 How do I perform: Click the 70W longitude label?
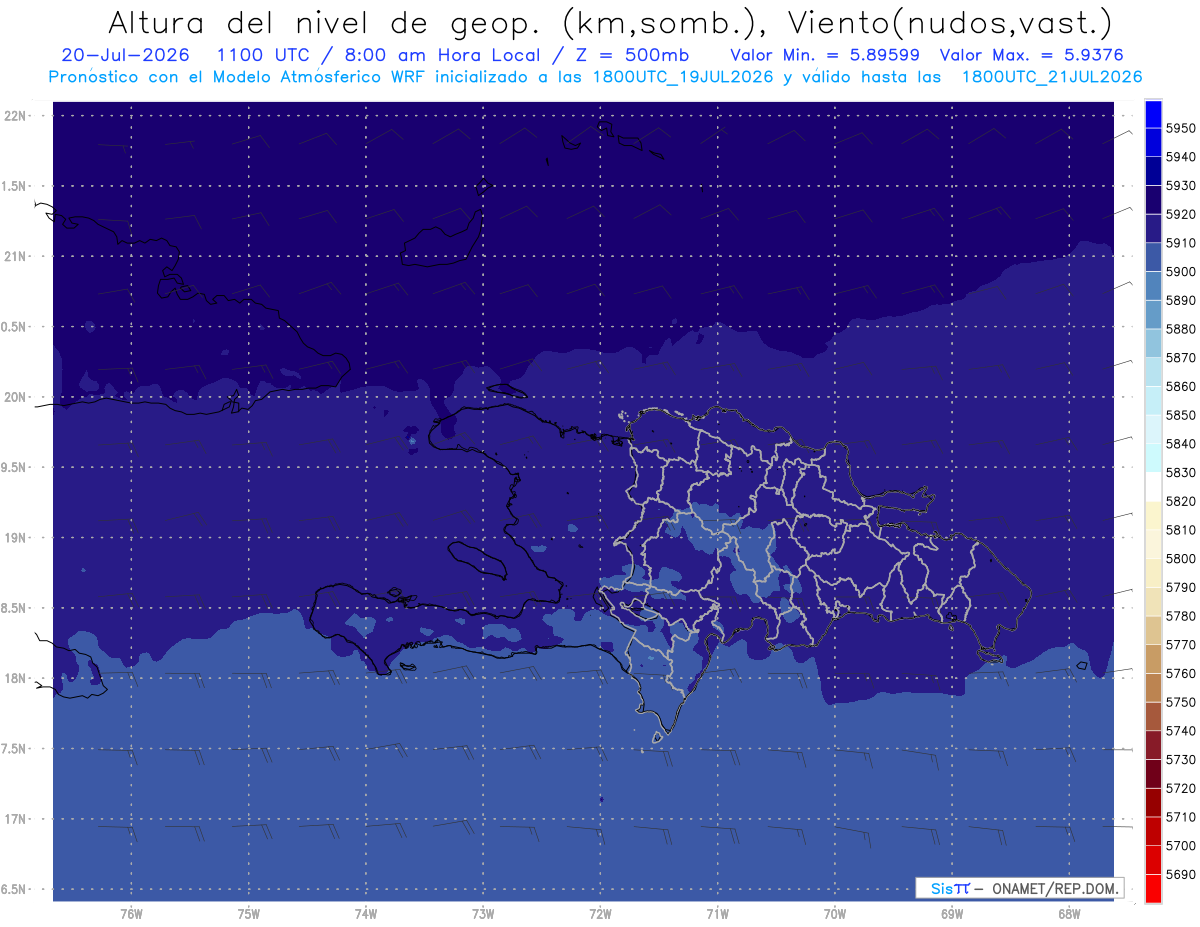pos(835,914)
